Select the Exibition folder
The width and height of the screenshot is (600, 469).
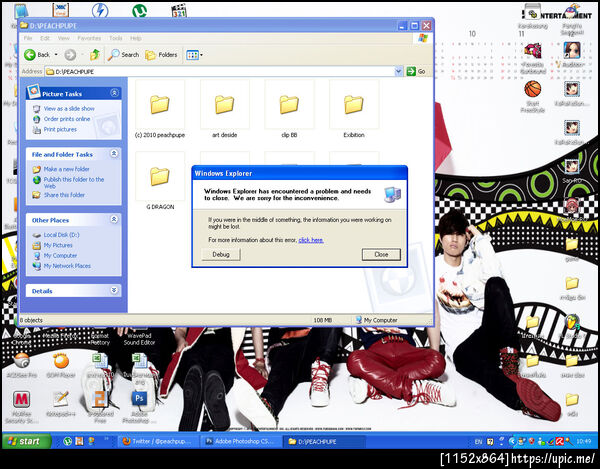coord(354,110)
